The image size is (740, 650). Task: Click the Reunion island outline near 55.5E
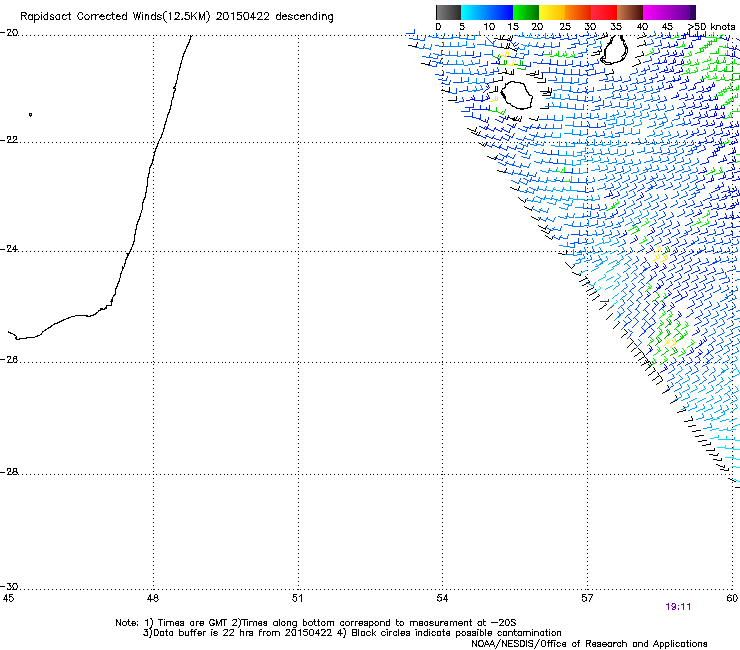click(517, 95)
